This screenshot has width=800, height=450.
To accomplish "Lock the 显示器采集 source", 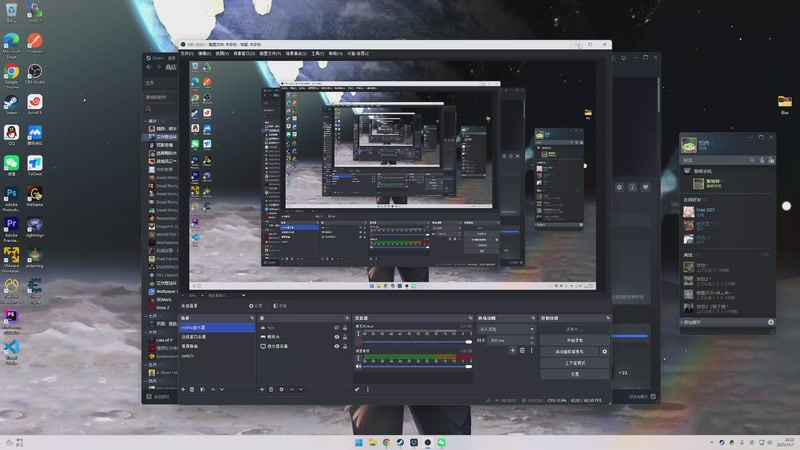I will 345,346.
